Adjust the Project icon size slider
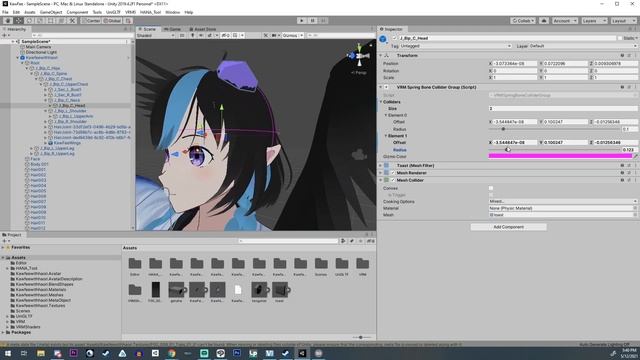 pos(361,338)
